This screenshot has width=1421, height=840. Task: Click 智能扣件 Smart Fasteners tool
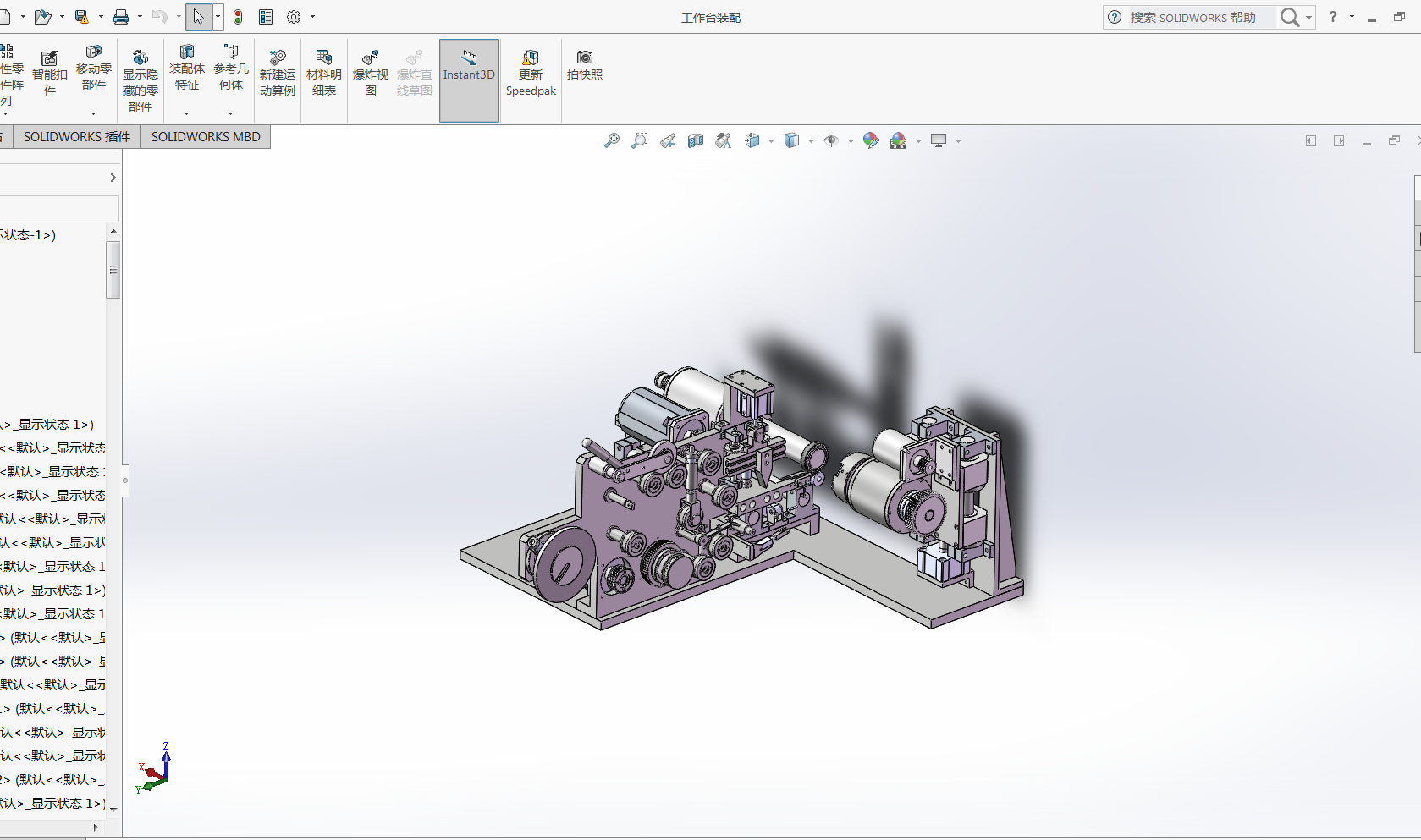(x=50, y=74)
